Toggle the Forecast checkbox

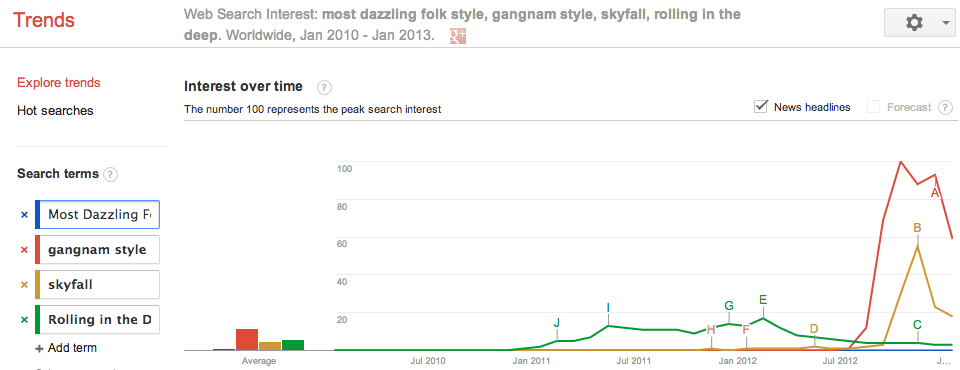(874, 107)
